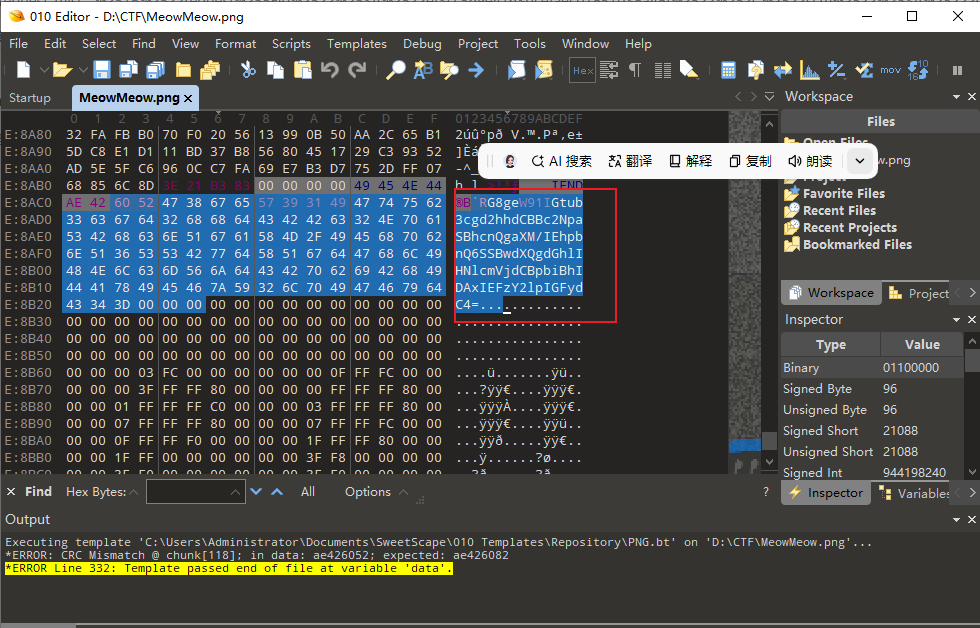The height and width of the screenshot is (628, 980).
Task: Click the Copy icon in toolbar
Action: pyautogui.click(x=276, y=70)
